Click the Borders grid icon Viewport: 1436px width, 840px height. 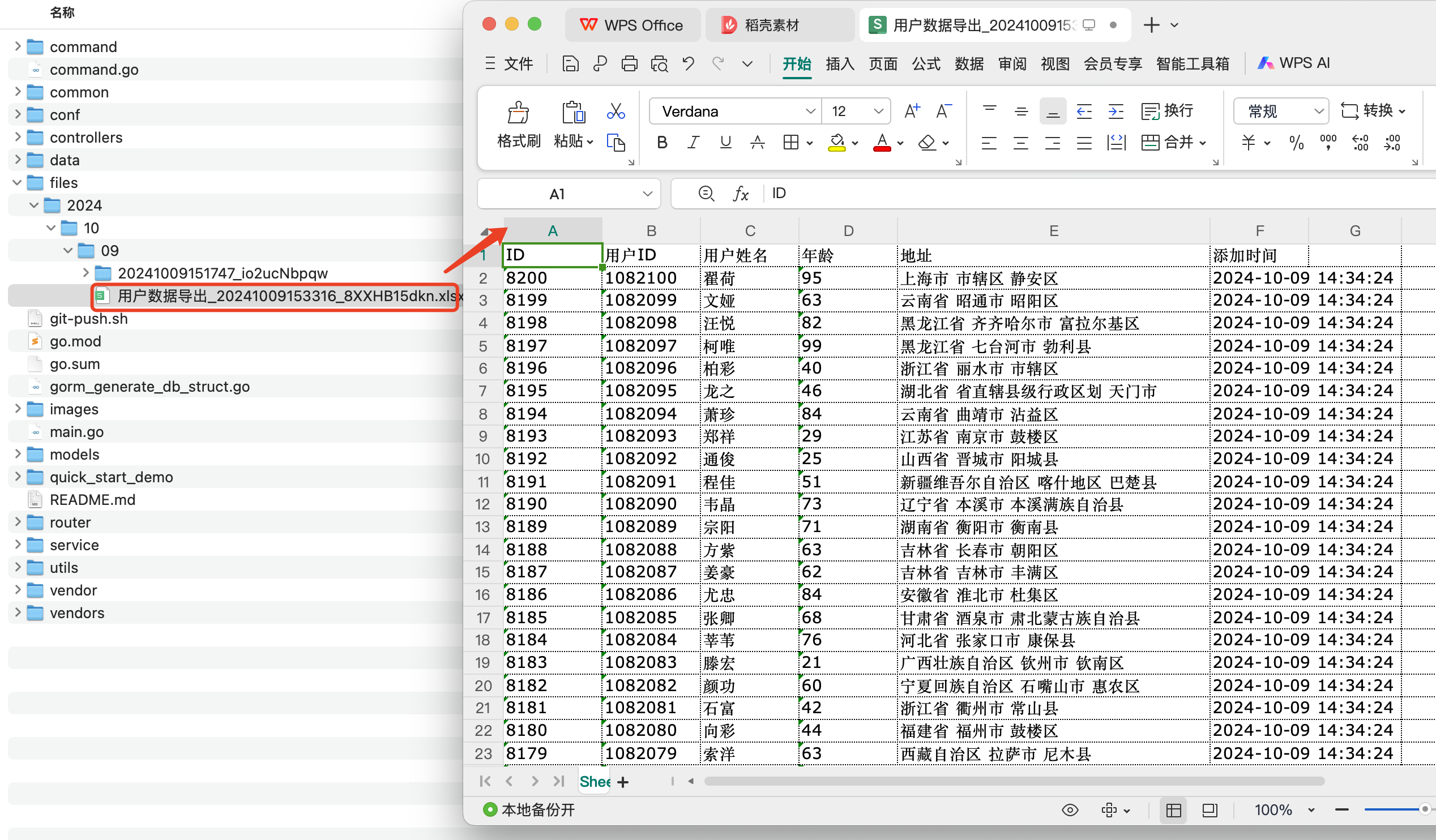[791, 143]
